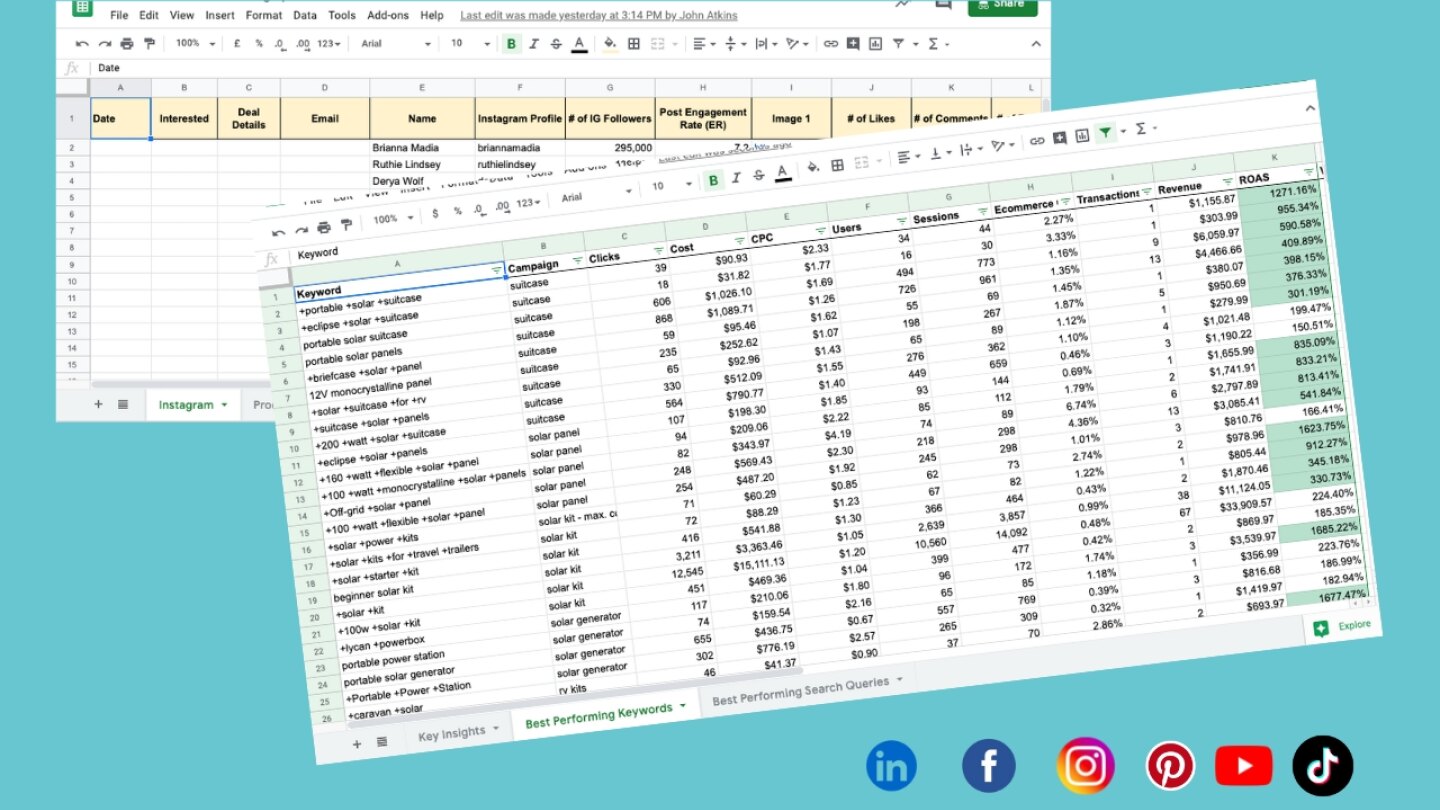This screenshot has width=1440, height=810.
Task: Open borders menu in keywords spreadsheet toolbar
Action: (x=837, y=165)
